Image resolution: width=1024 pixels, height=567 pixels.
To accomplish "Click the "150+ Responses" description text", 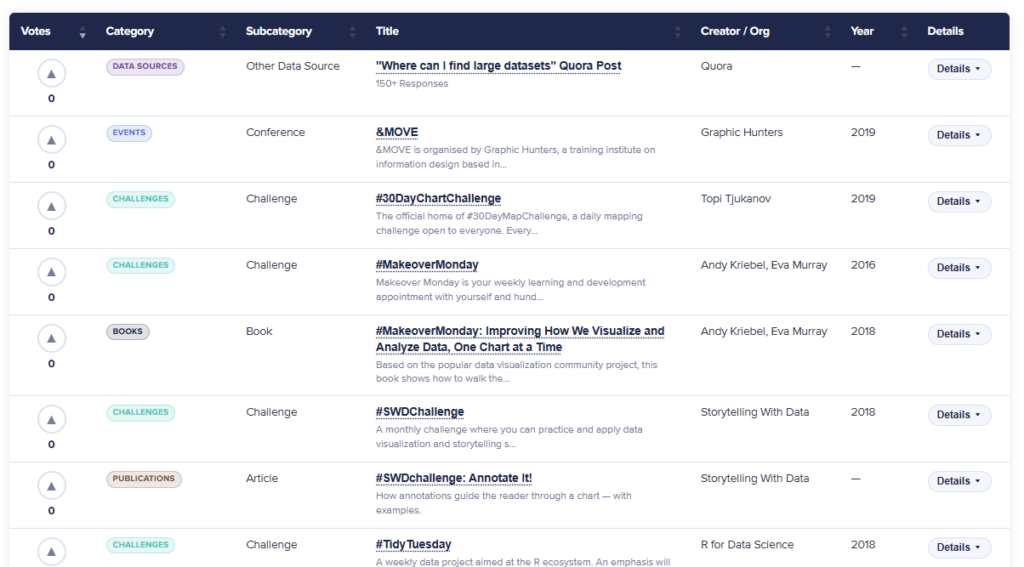I will tap(411, 84).
